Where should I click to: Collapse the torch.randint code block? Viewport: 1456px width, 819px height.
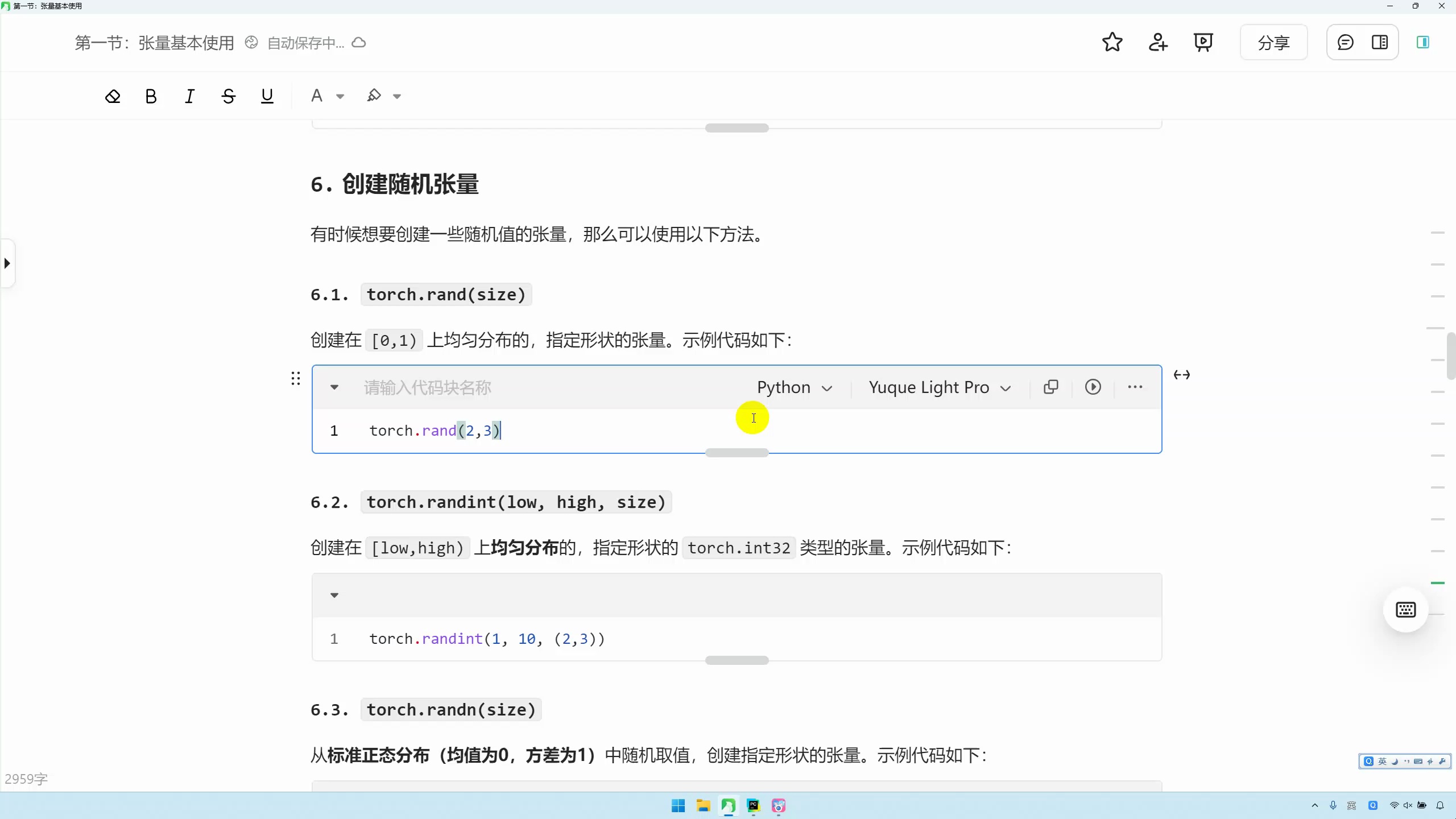click(334, 595)
